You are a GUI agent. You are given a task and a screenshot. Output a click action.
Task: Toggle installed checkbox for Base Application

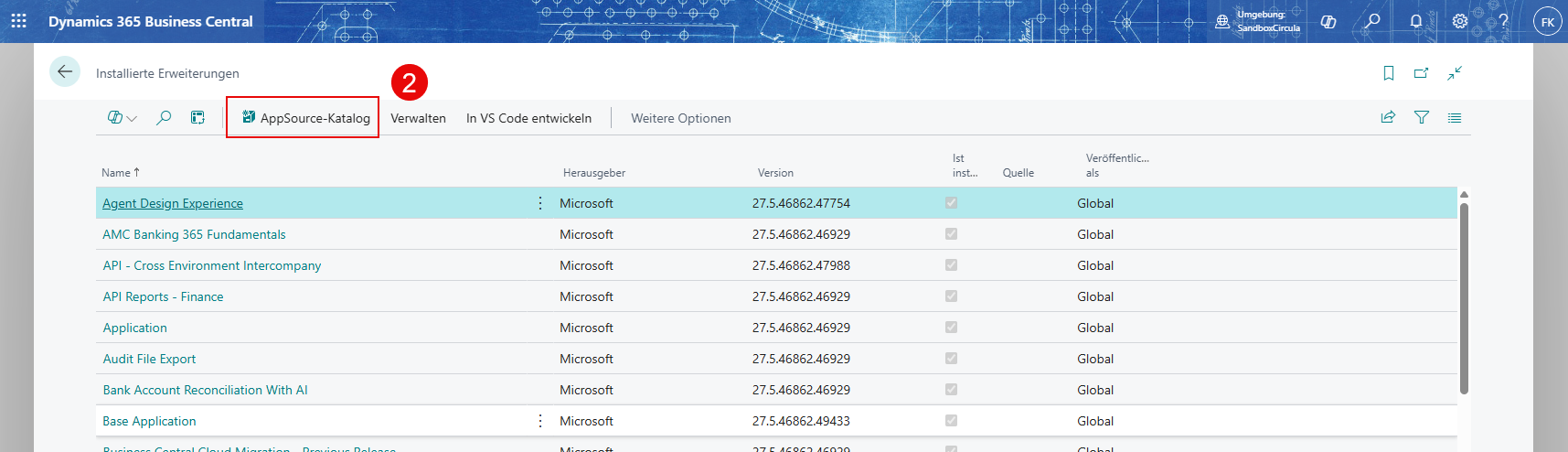click(951, 420)
